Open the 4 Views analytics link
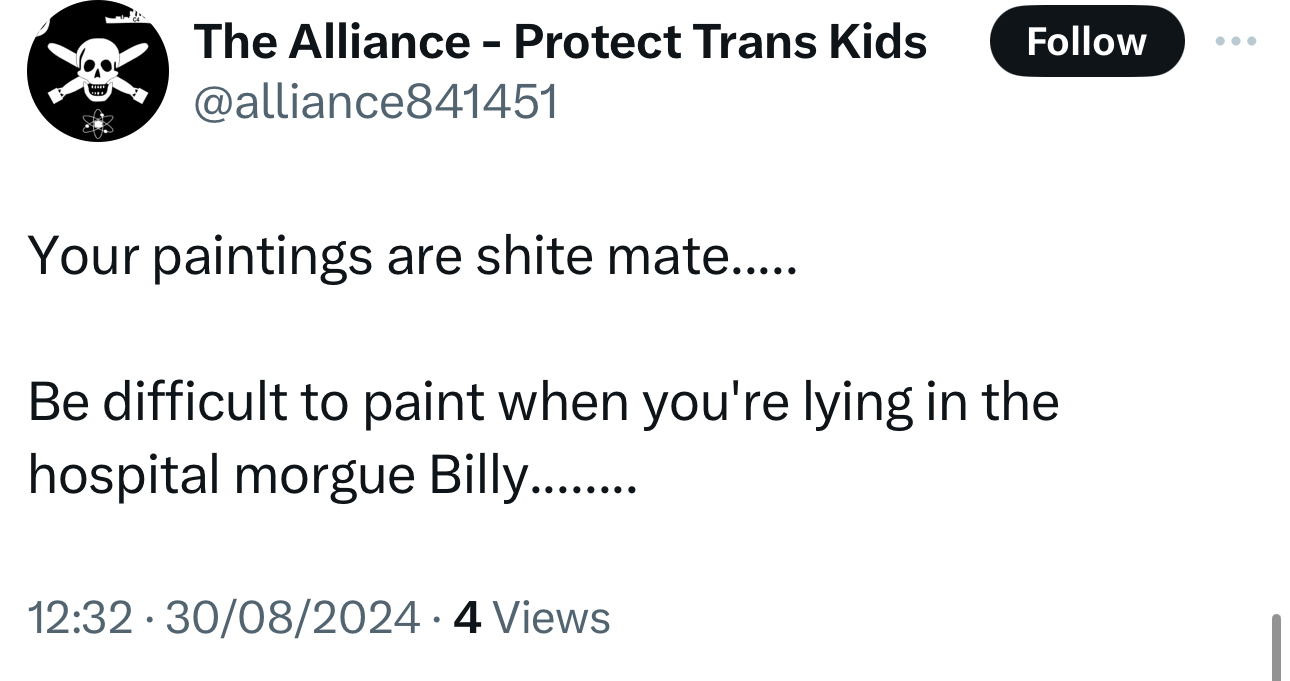Screen dimensions: 1290x681 531,617
